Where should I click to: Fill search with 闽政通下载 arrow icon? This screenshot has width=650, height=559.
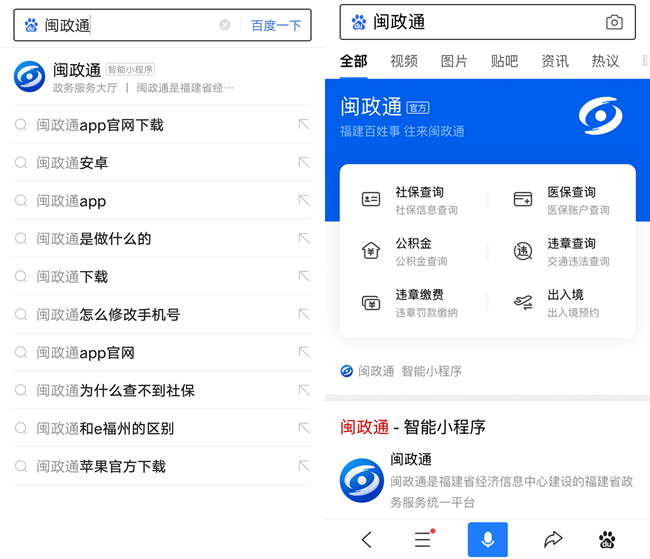click(x=304, y=276)
